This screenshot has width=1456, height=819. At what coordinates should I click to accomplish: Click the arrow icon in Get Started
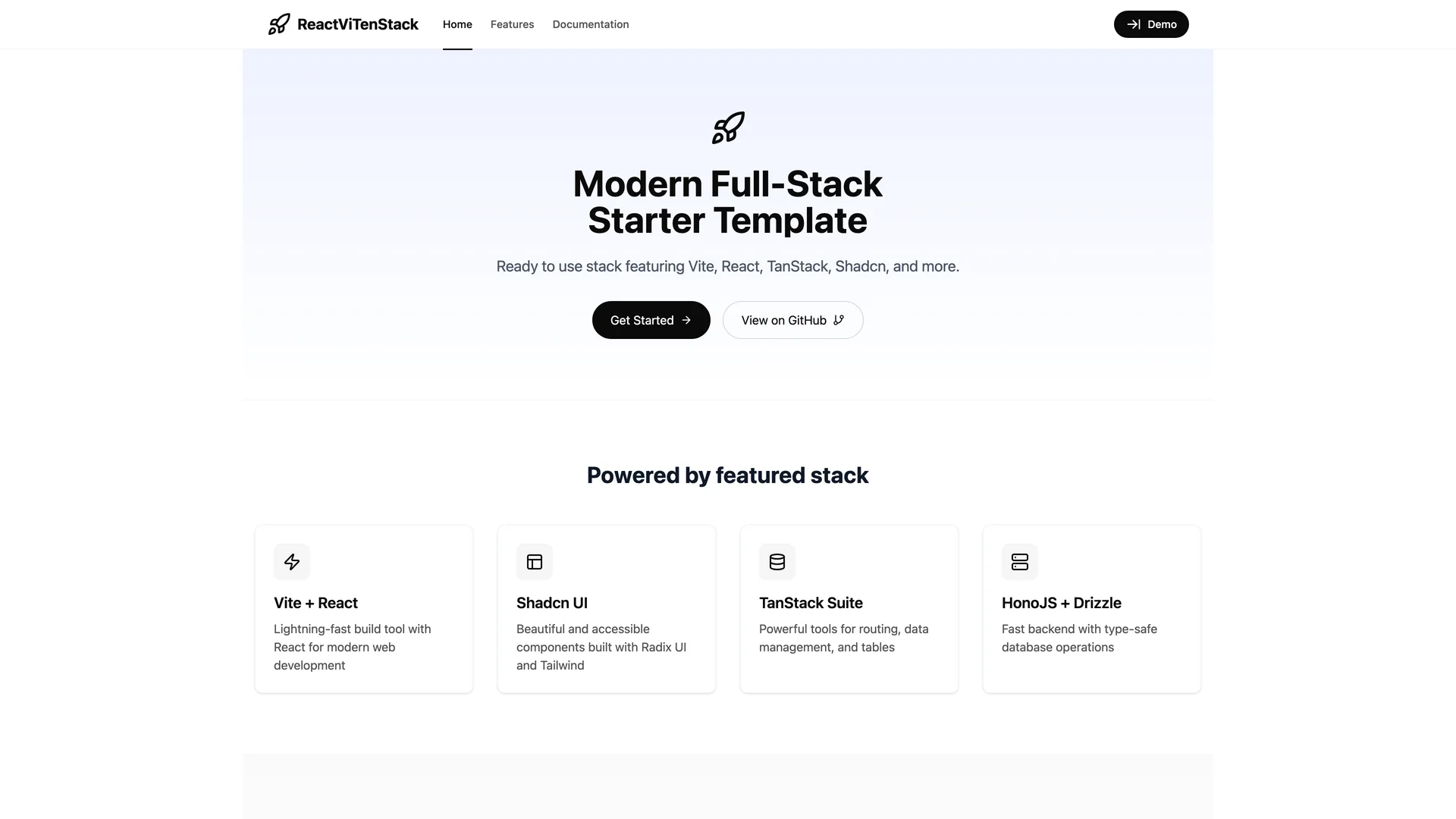(686, 320)
